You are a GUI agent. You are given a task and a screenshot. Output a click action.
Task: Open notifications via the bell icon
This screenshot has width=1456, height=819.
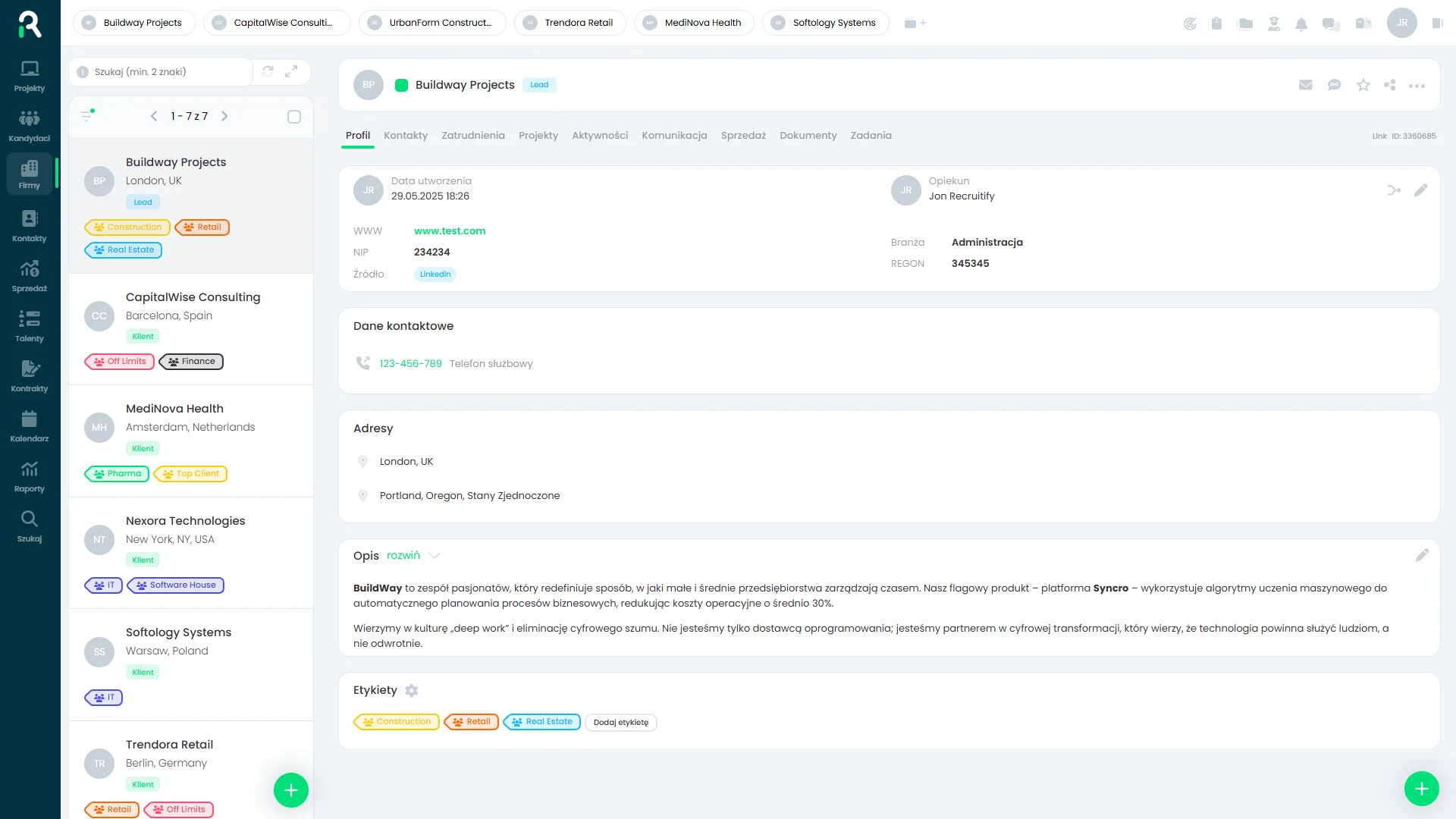tap(1302, 24)
